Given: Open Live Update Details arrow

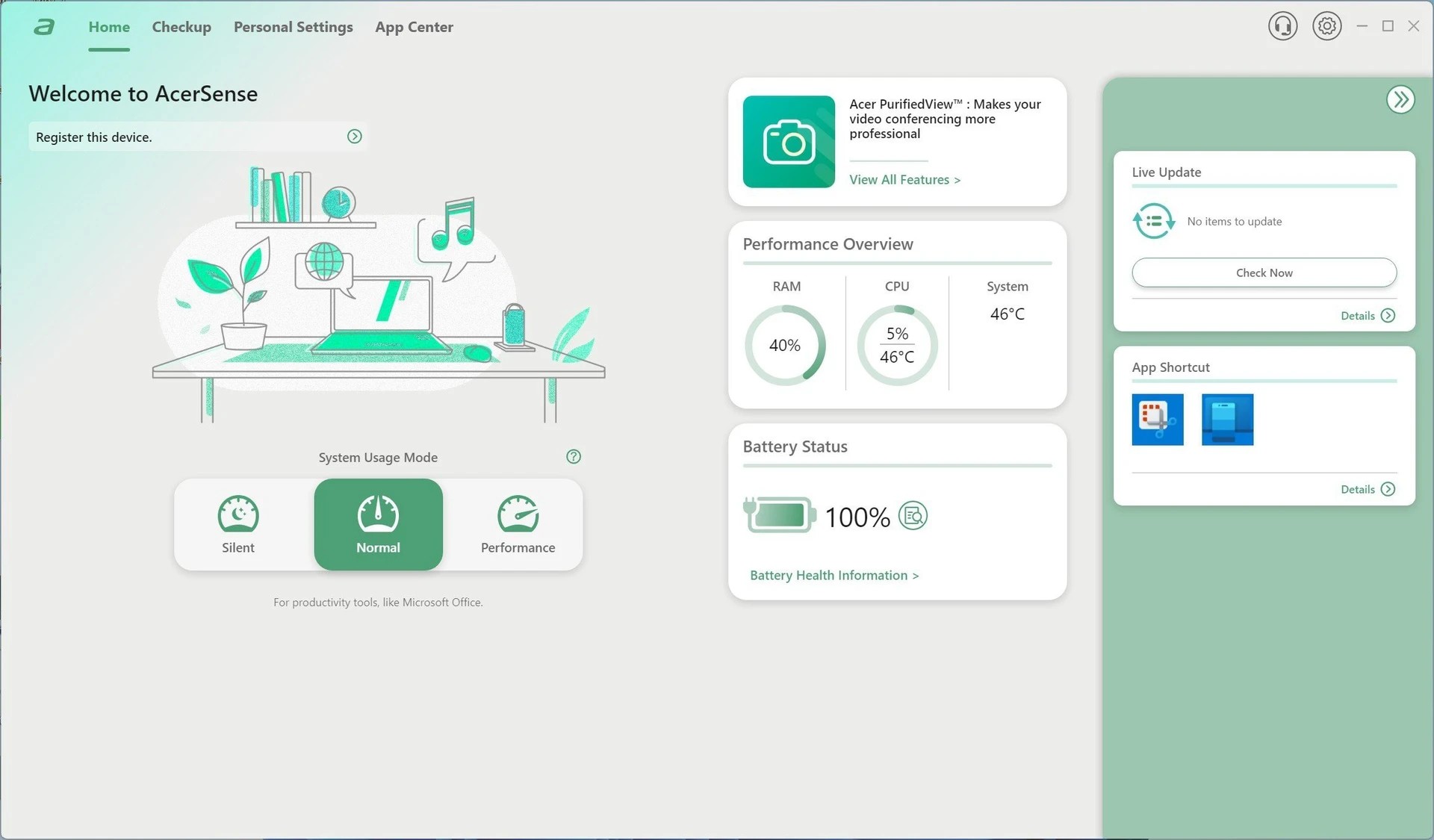Looking at the screenshot, I should coord(1388,316).
